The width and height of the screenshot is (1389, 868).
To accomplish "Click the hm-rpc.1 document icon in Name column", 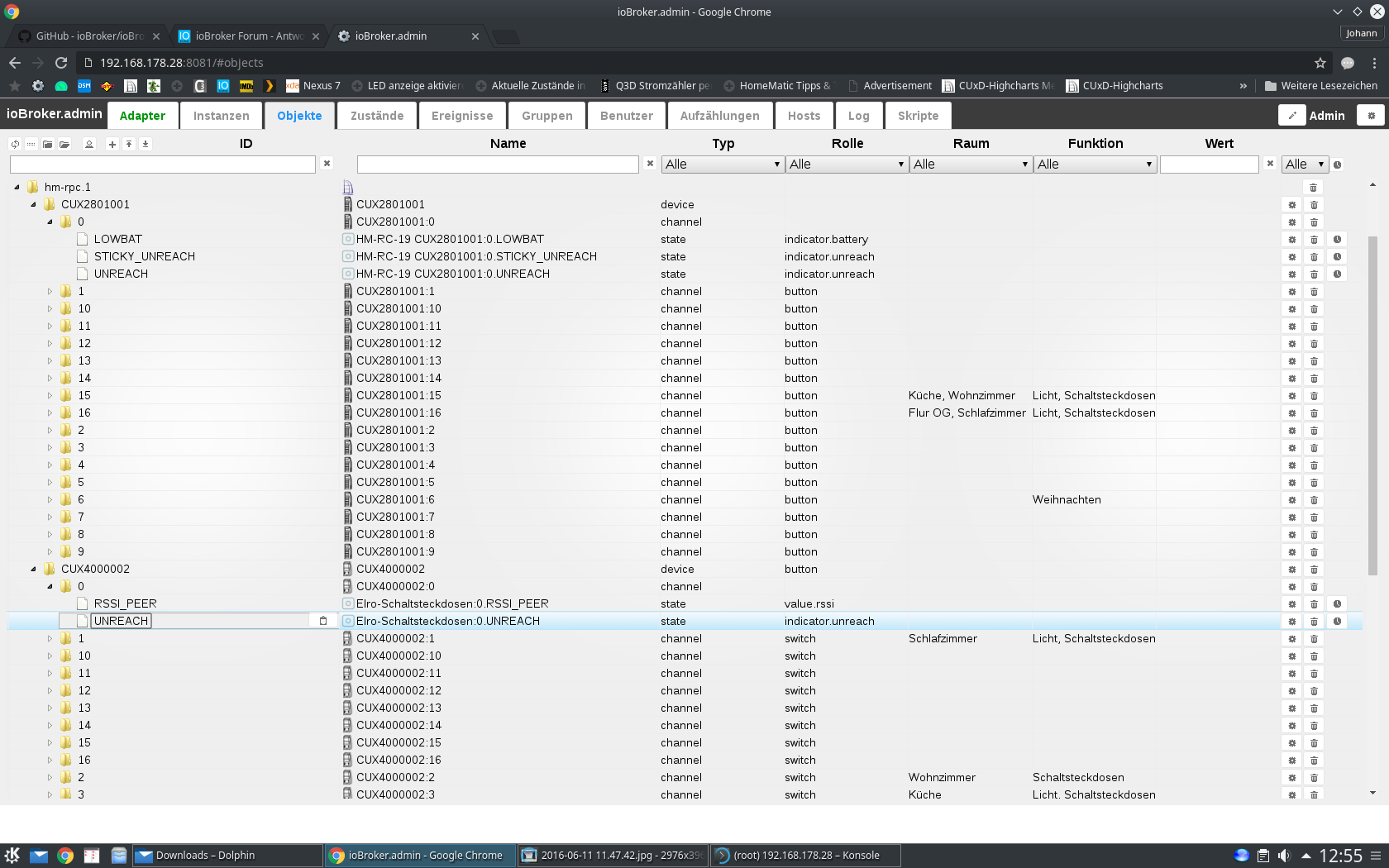I will tap(348, 188).
